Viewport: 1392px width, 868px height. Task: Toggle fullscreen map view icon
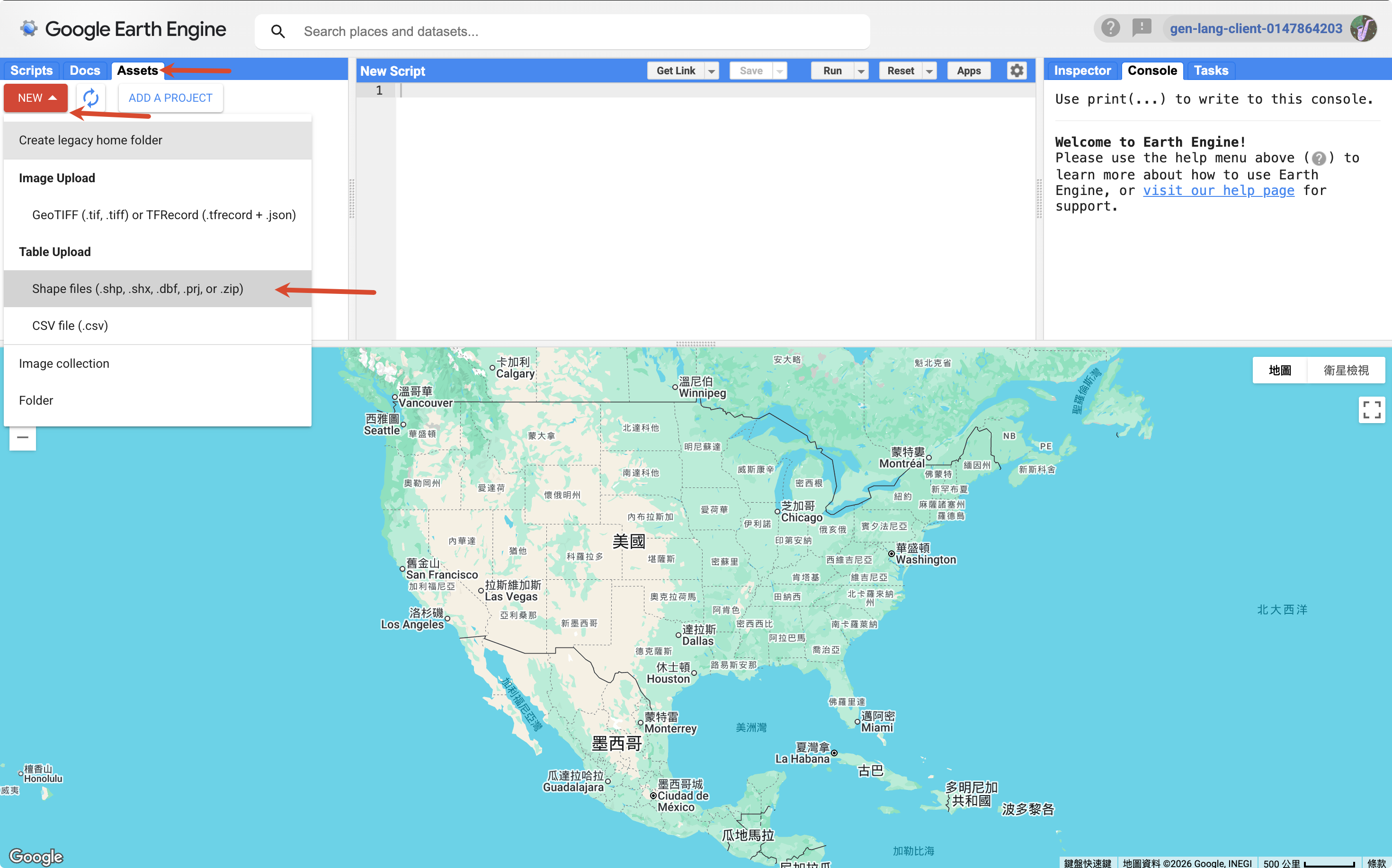coord(1371,410)
